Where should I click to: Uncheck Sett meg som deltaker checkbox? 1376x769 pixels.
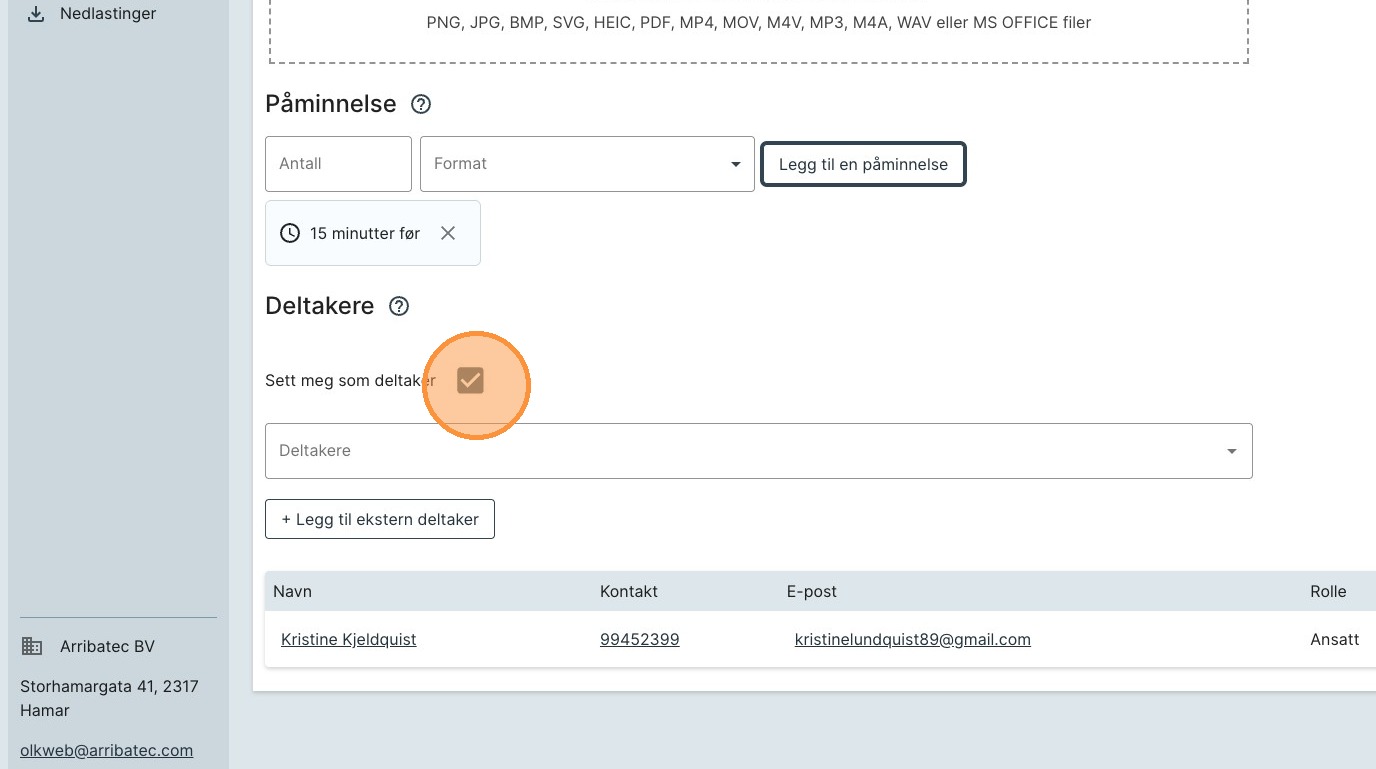coord(470,380)
